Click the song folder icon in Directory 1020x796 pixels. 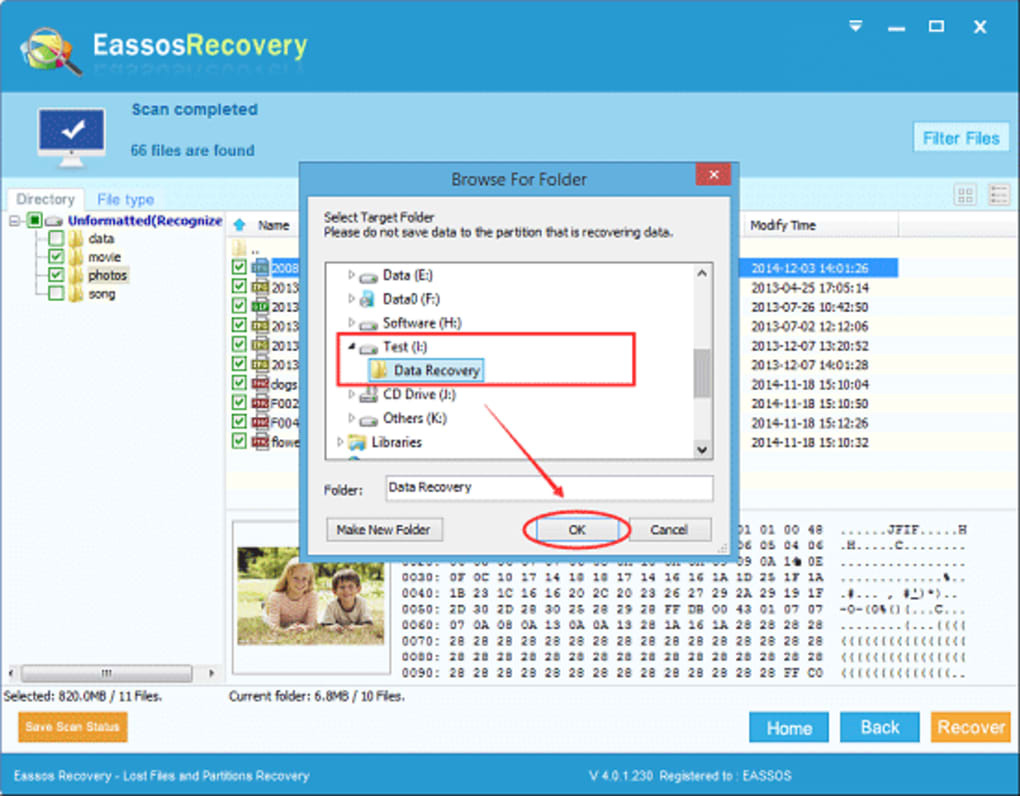pyautogui.click(x=75, y=294)
